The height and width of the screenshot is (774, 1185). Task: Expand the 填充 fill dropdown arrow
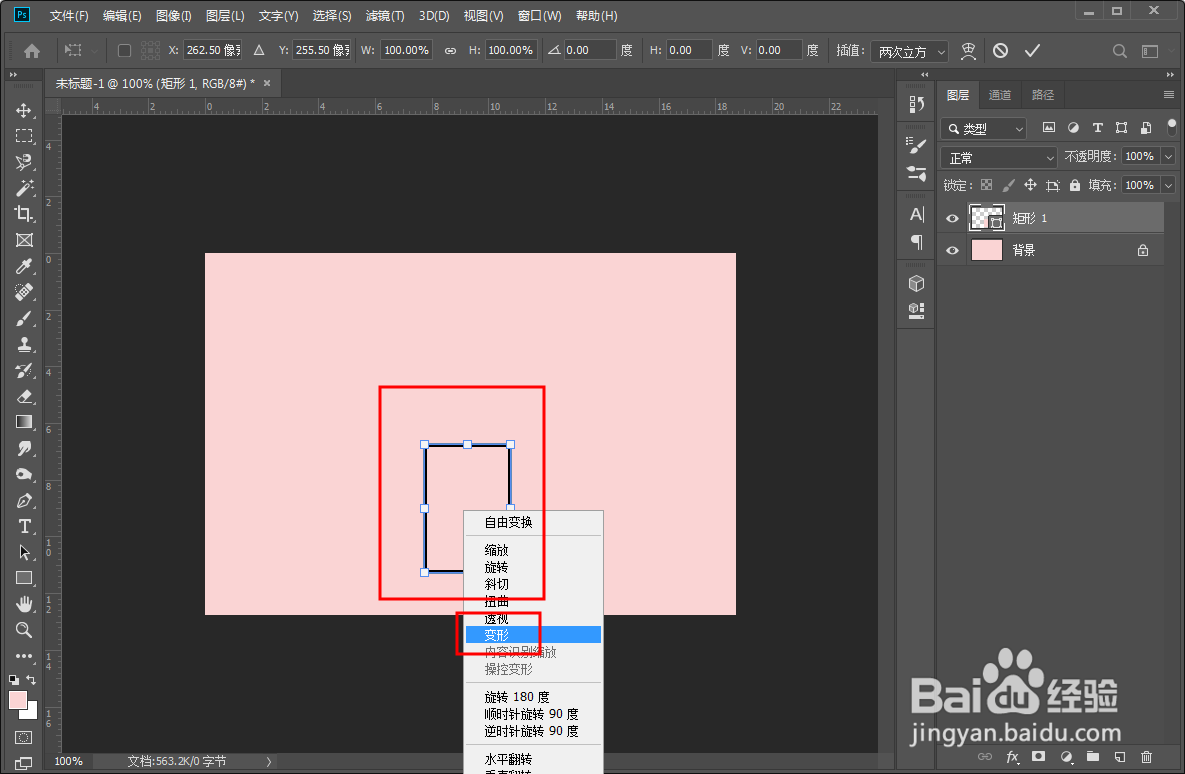pos(1169,185)
